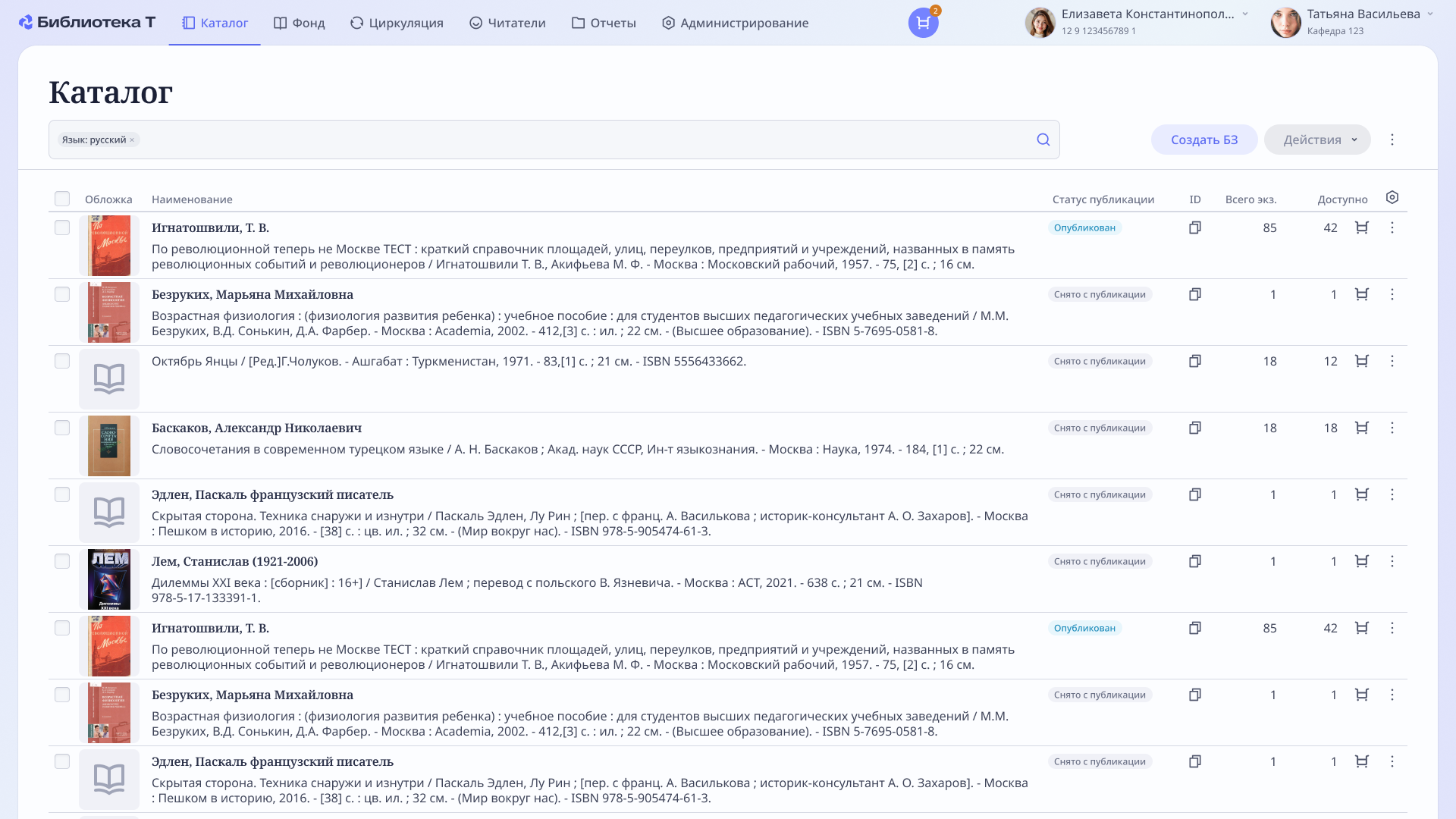Open more options next to Действия

point(1392,140)
